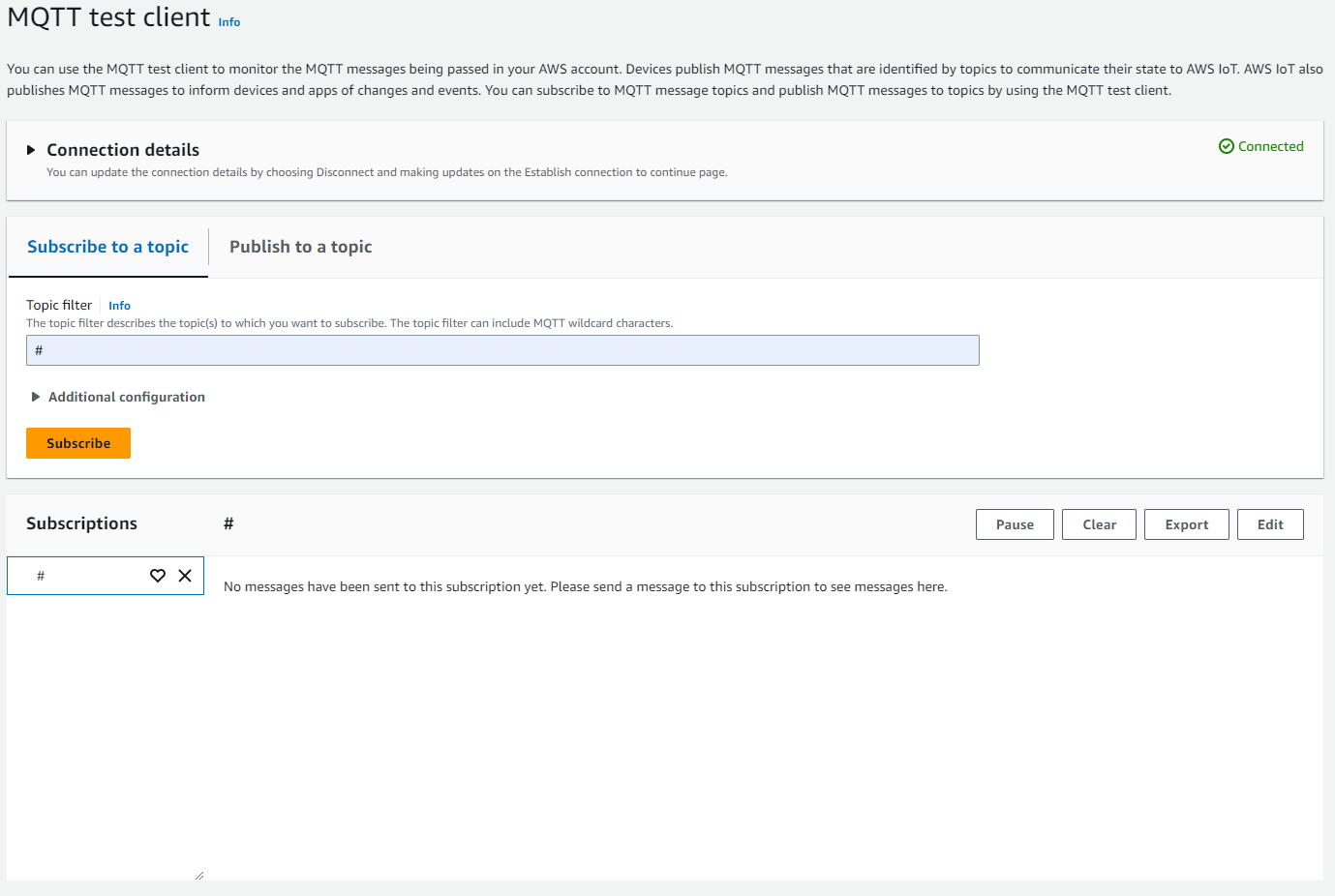
Task: Clear the subscription messages
Action: pyautogui.click(x=1099, y=524)
